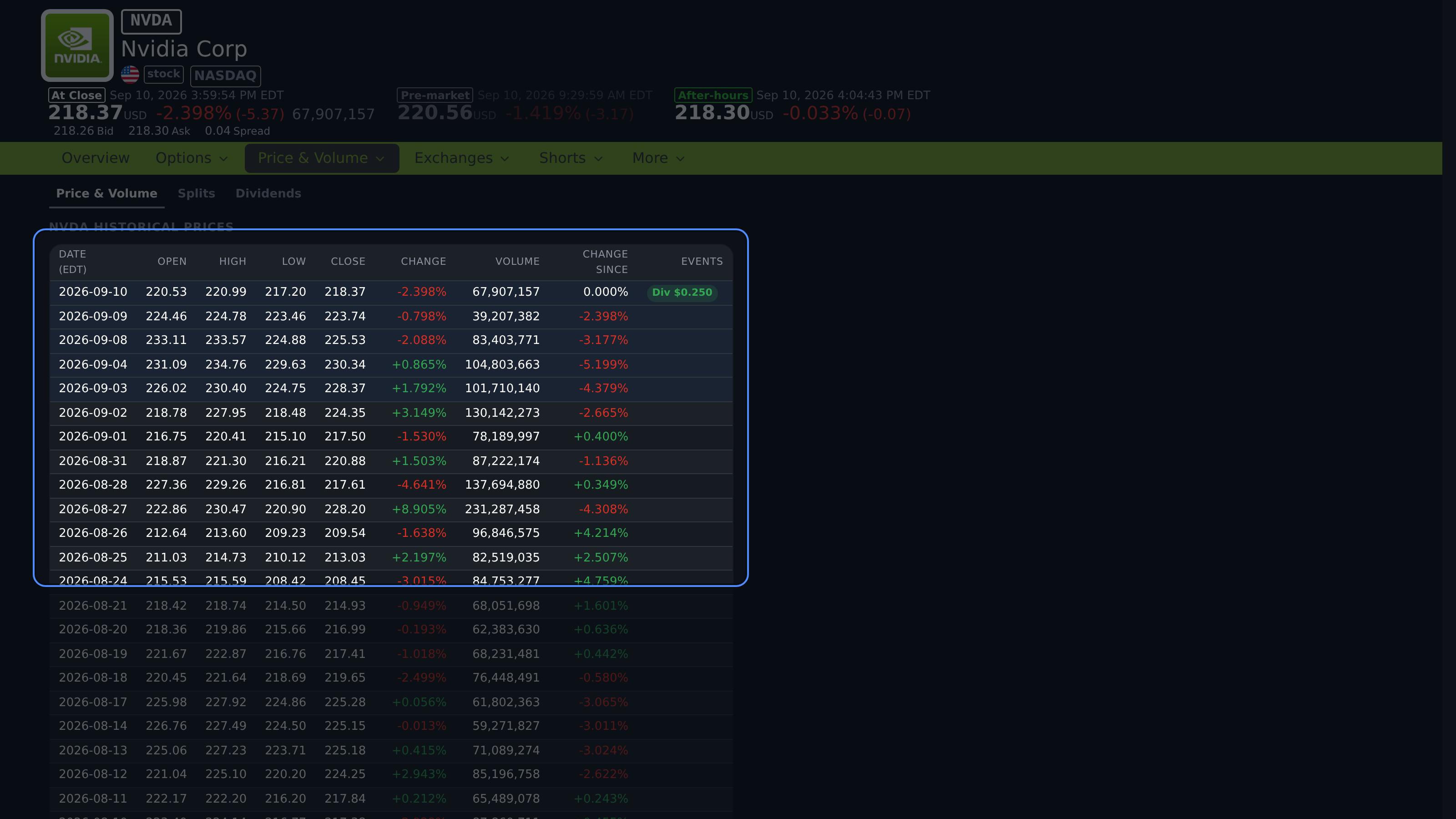Click the 218.26 Bid value
Viewport: 1456px width, 819px height.
84,131
